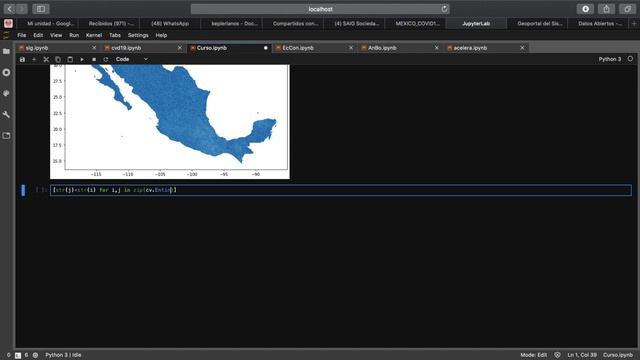Open the File menu
Image resolution: width=640 pixels, height=360 pixels.
point(22,36)
